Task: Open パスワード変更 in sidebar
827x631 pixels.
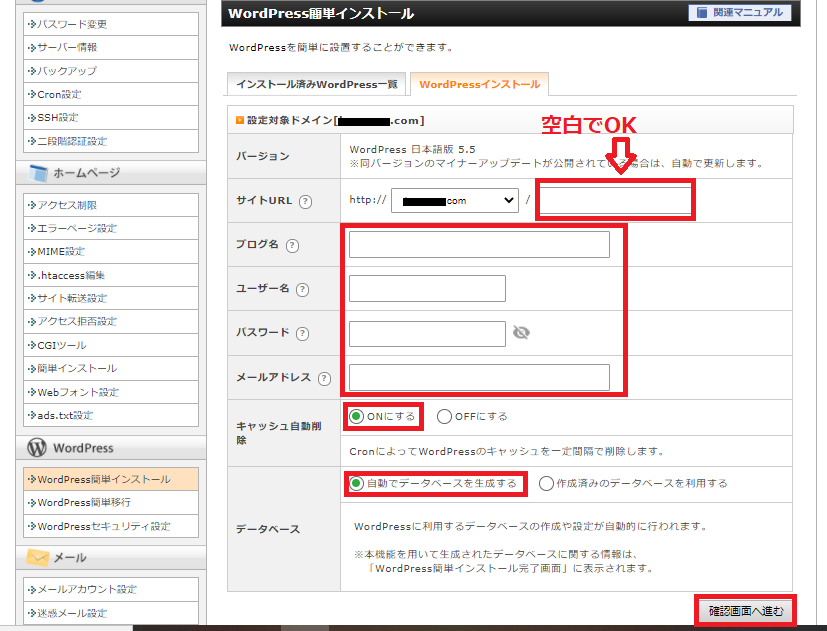Action: click(111, 24)
